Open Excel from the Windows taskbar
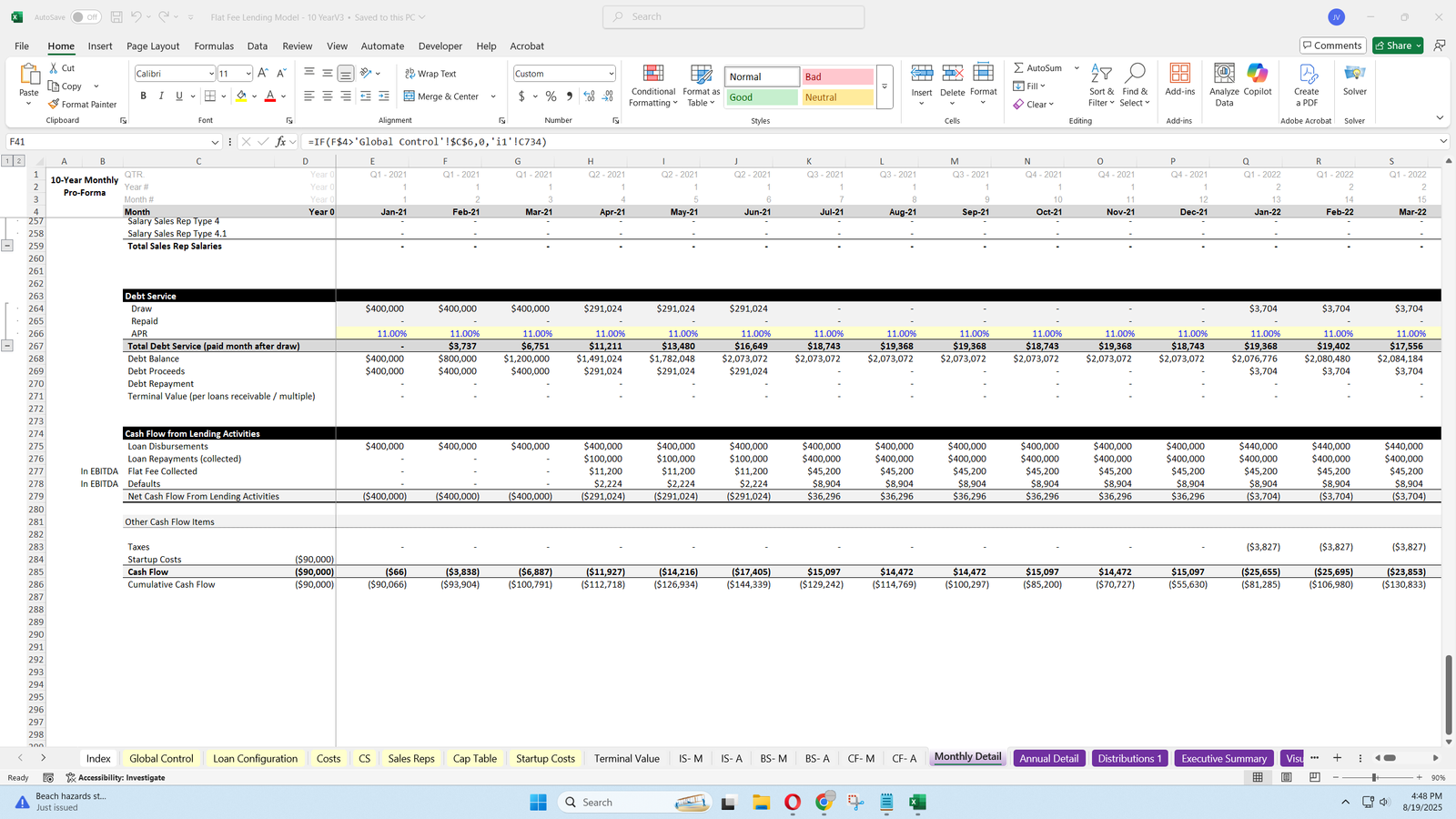This screenshot has height=819, width=1456. [917, 802]
